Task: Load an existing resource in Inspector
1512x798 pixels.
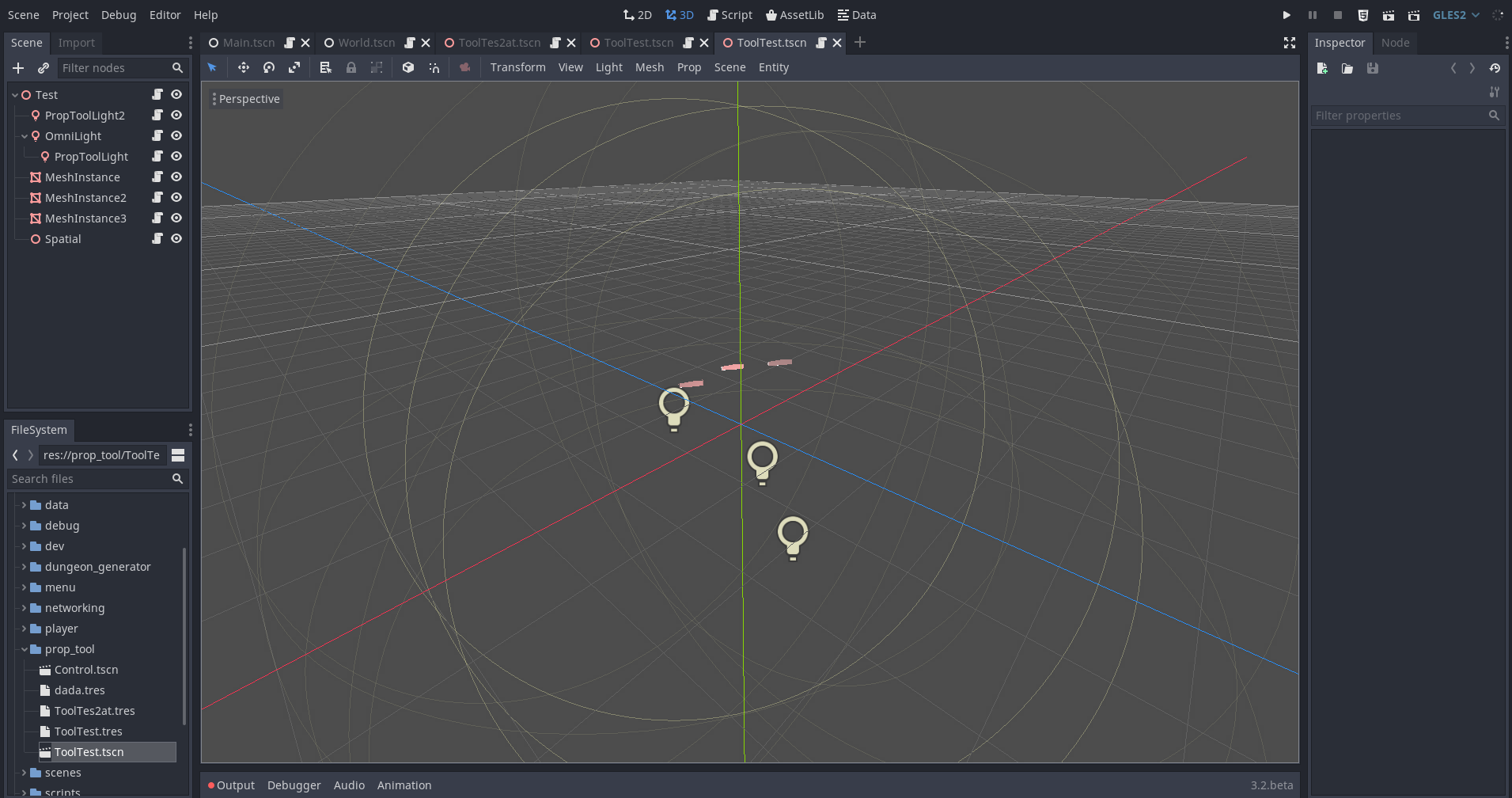Action: 1347,68
